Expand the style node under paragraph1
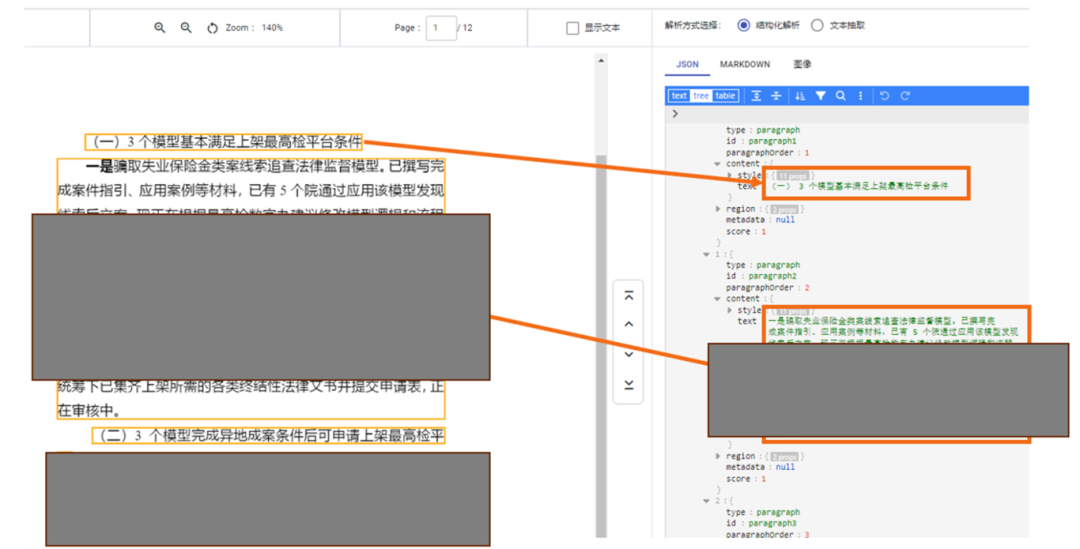This screenshot has height=549, width=1080. (x=729, y=175)
